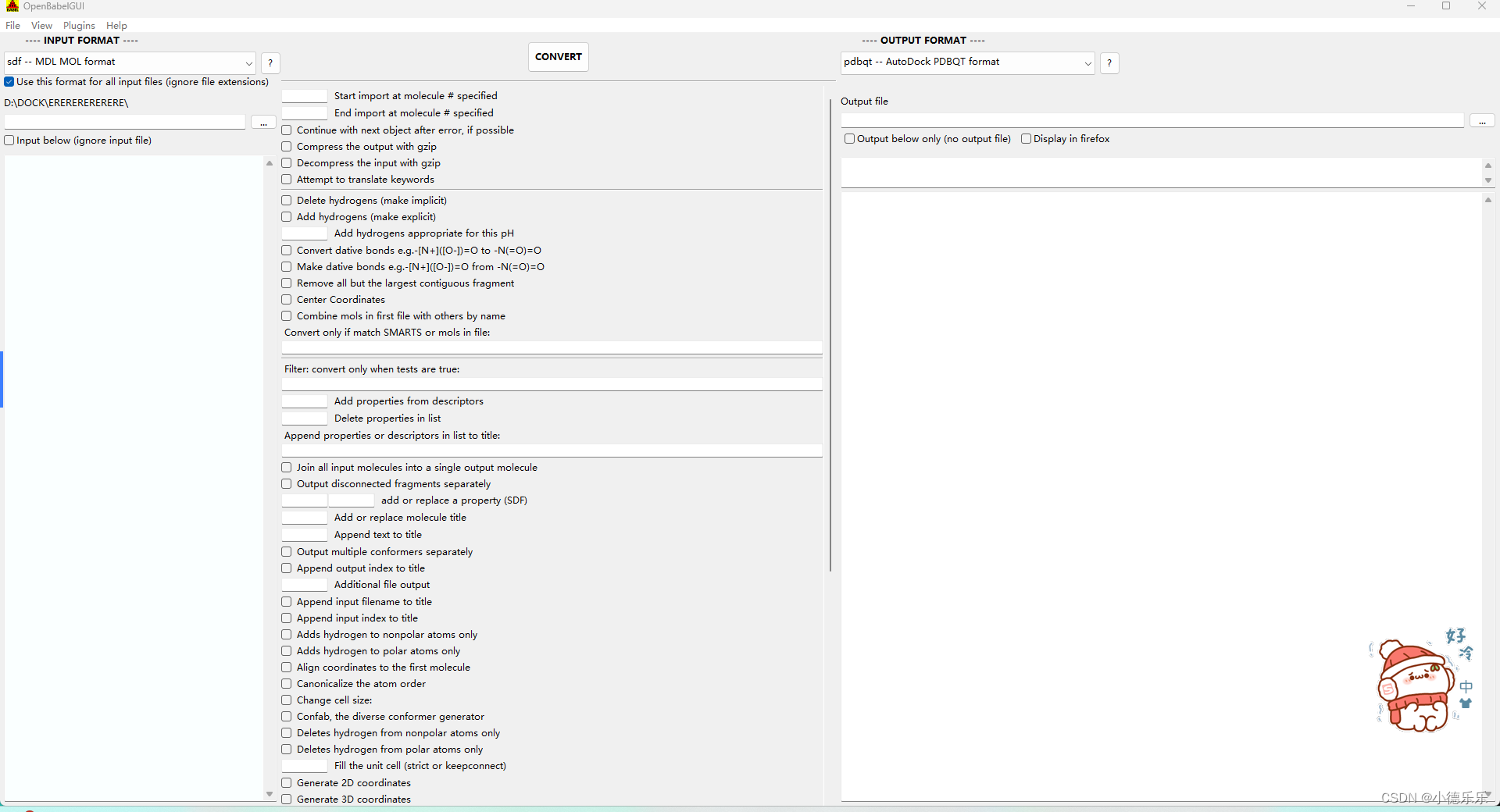Viewport: 1500px width, 812px height.
Task: Click Delete properties in list field
Action: point(305,418)
